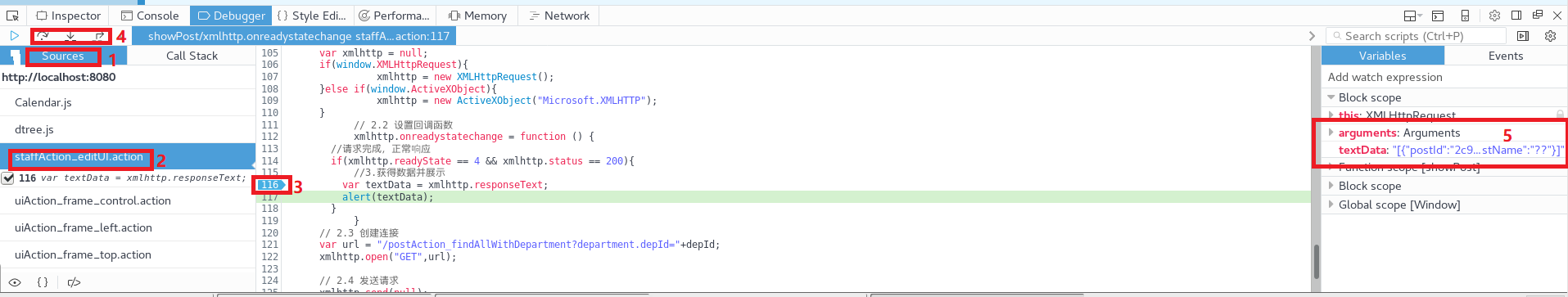Activate the element picker tool
Image resolution: width=1568 pixels, height=297 pixels.
(x=12, y=16)
